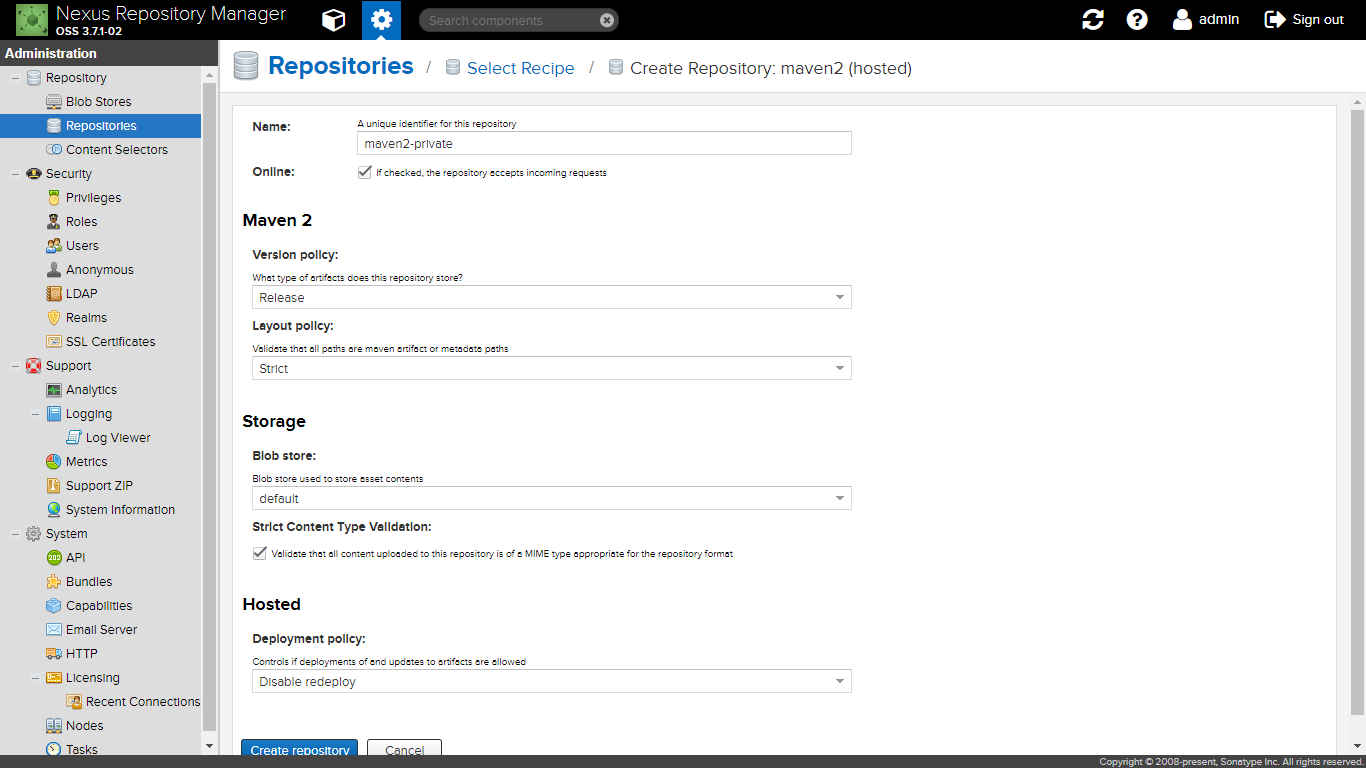1366x768 pixels.
Task: Open Email Server envelope icon
Action: 54,630
